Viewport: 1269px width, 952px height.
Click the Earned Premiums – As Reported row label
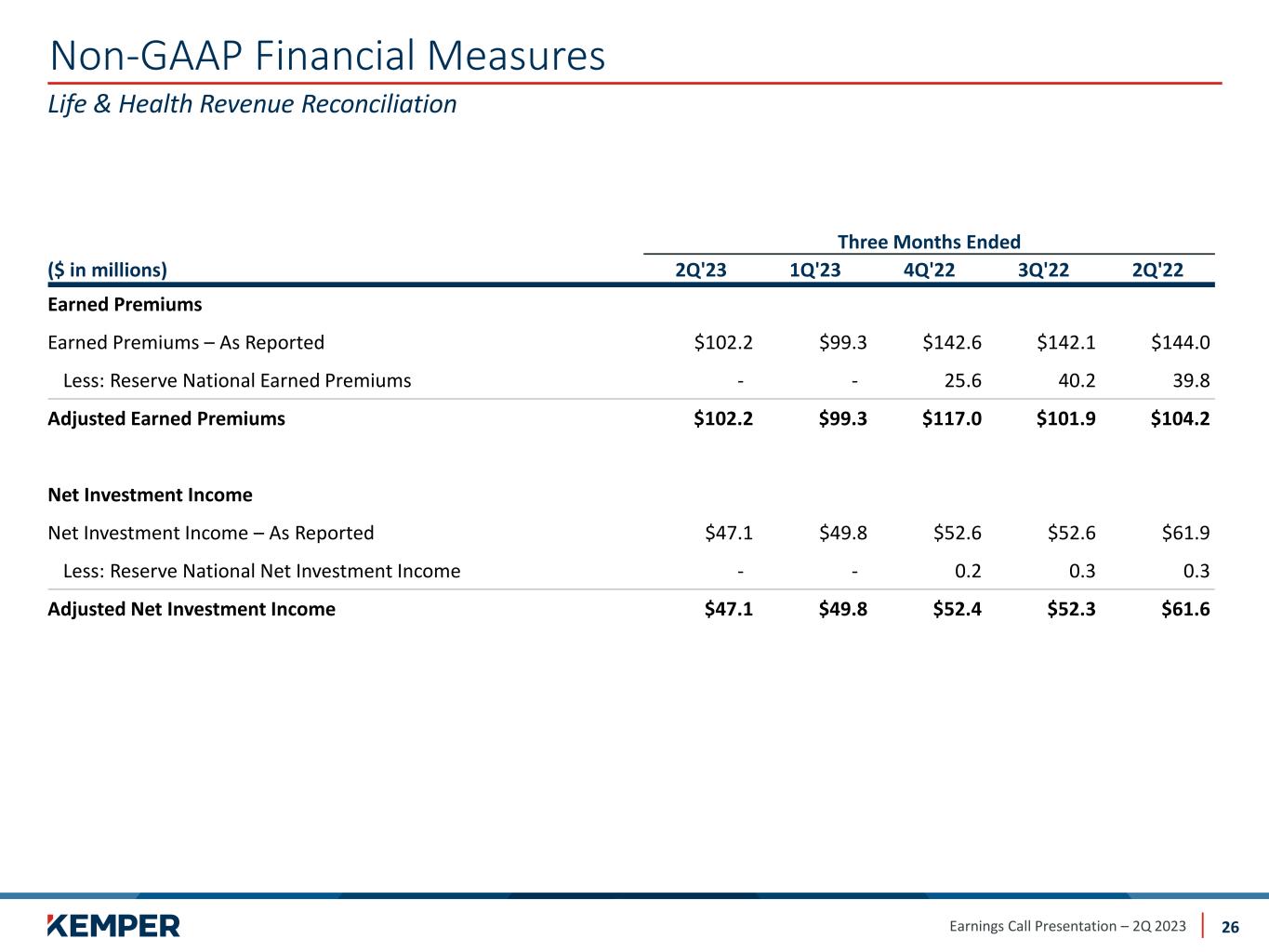[x=186, y=342]
